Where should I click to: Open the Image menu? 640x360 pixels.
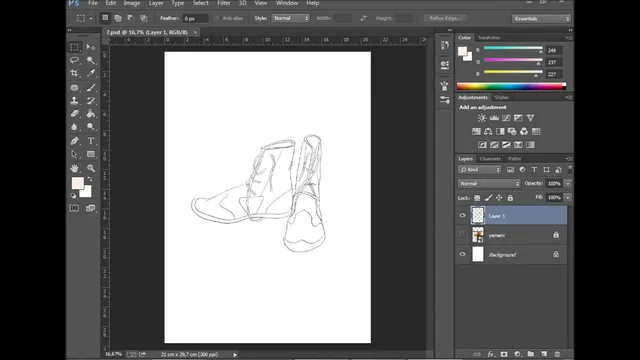132,3
